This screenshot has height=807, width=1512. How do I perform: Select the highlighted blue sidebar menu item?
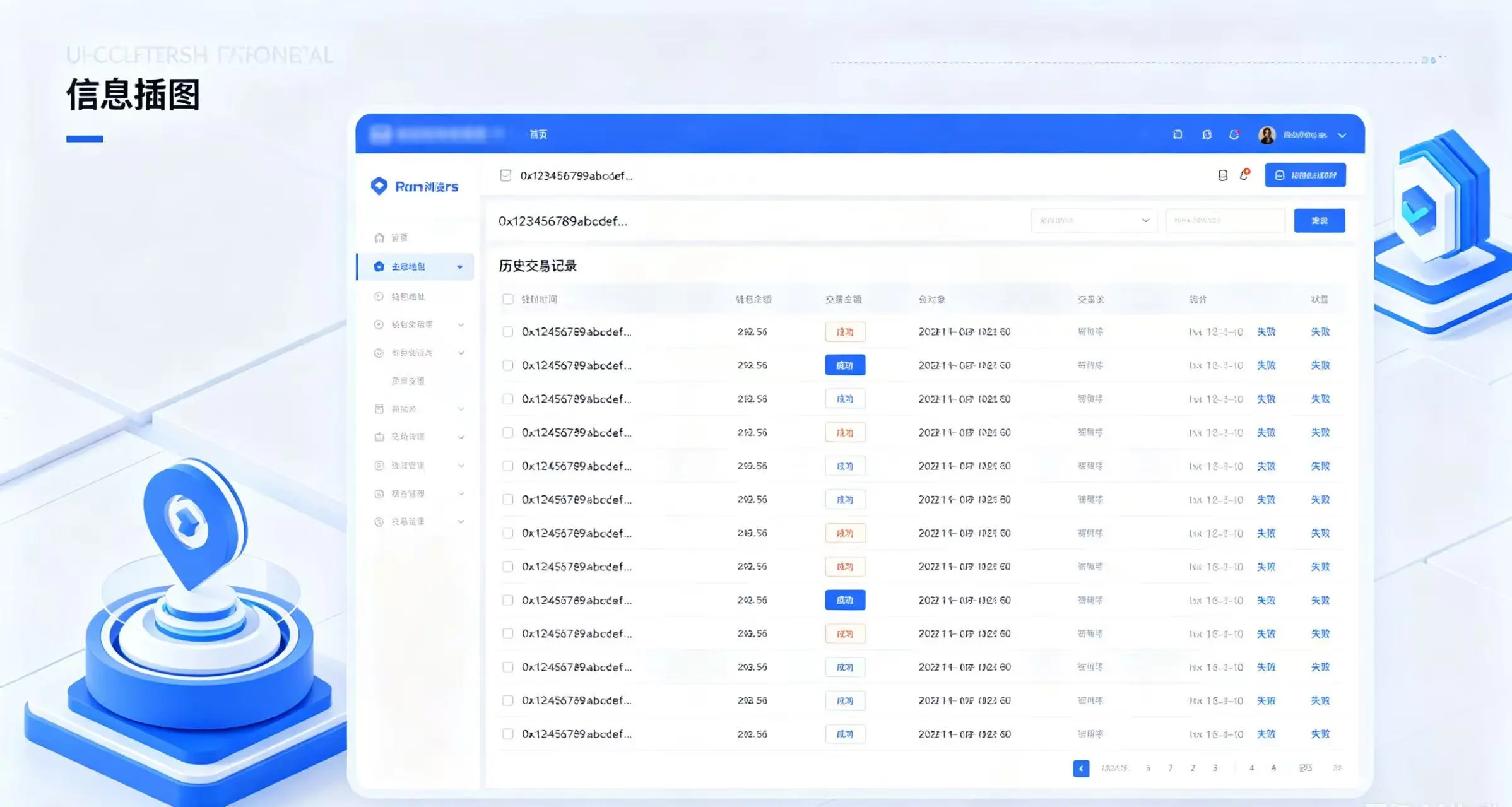click(x=415, y=267)
